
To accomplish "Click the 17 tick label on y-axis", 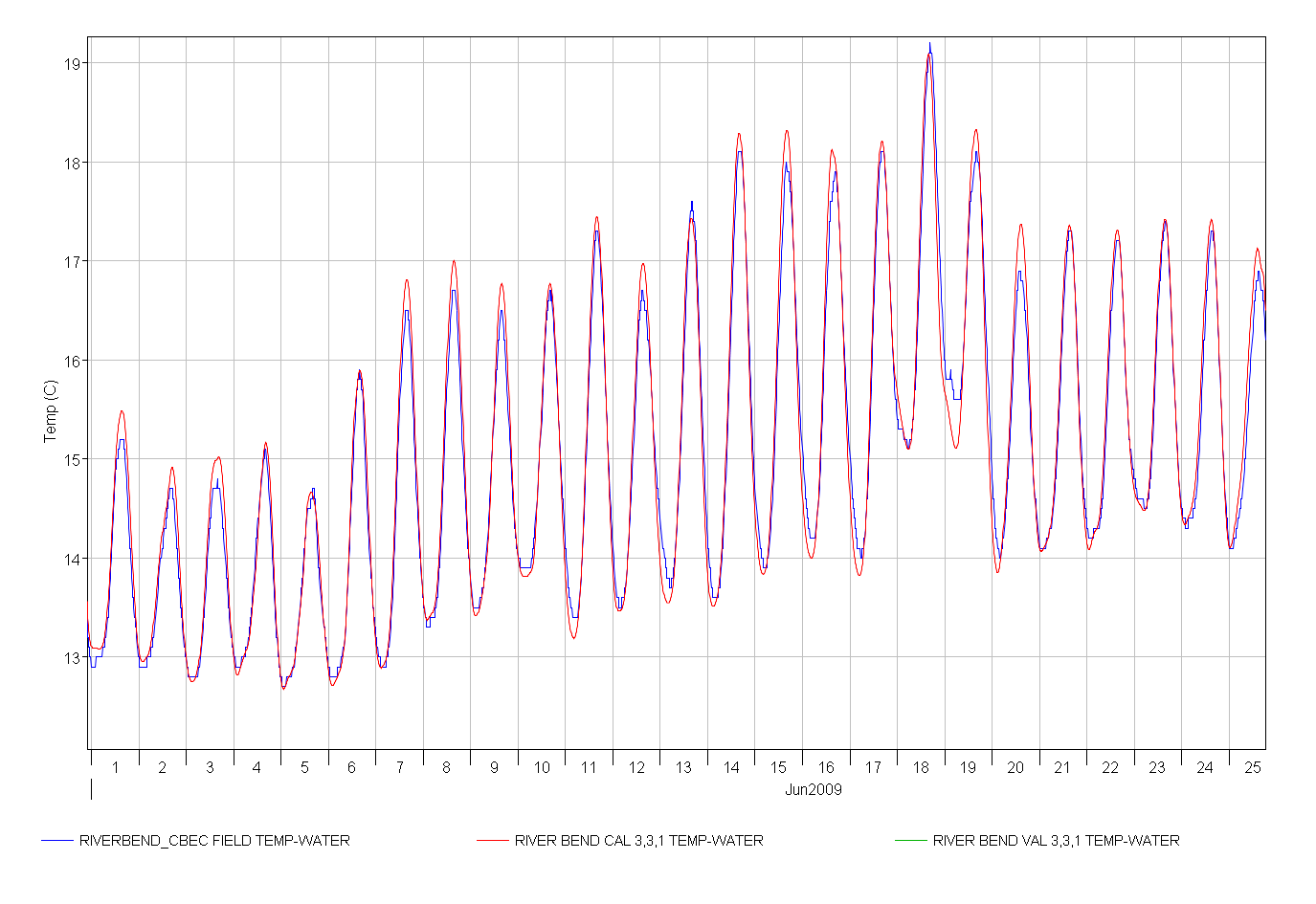I will point(71,262).
